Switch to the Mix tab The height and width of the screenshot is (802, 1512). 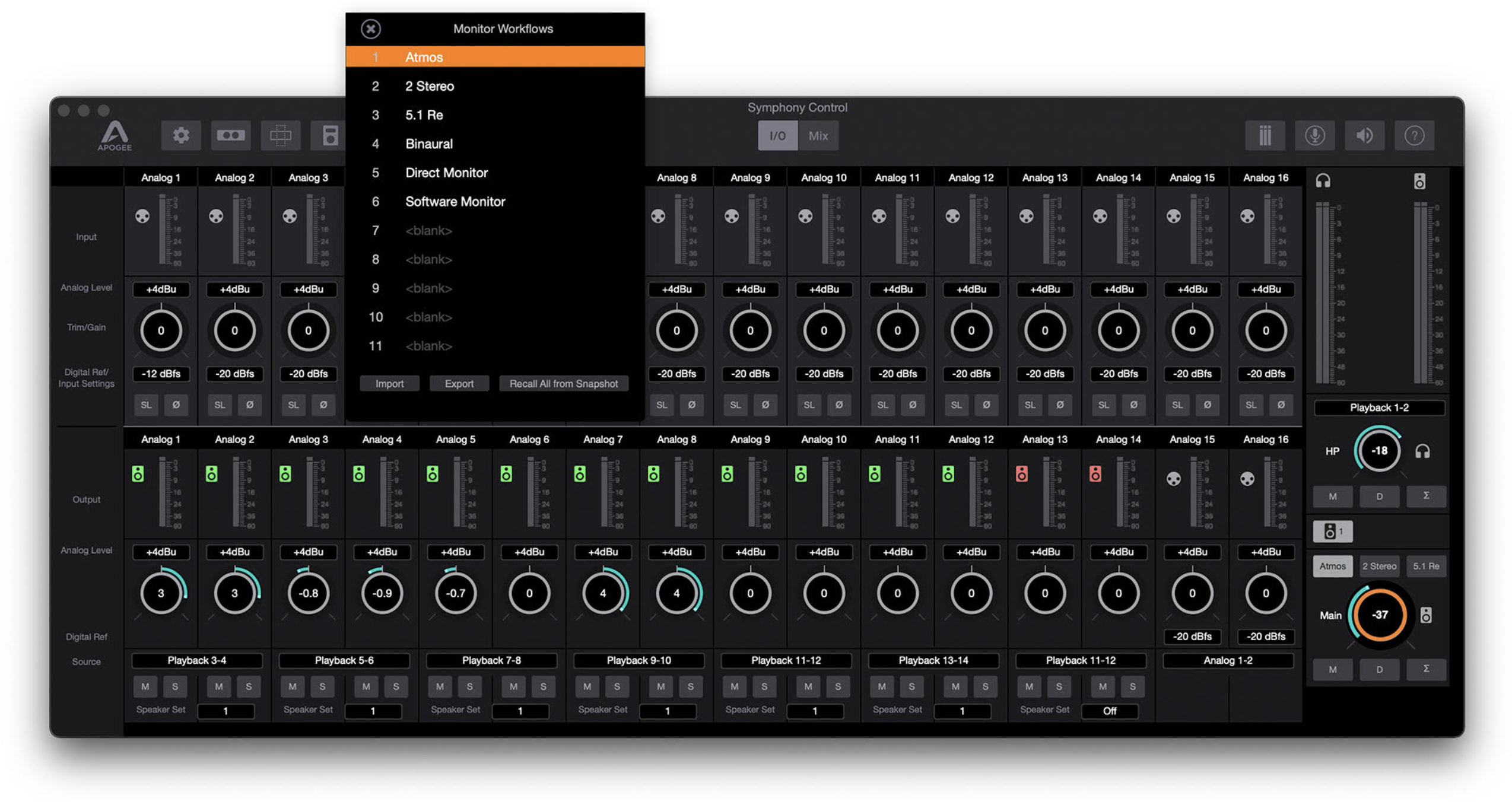click(818, 136)
